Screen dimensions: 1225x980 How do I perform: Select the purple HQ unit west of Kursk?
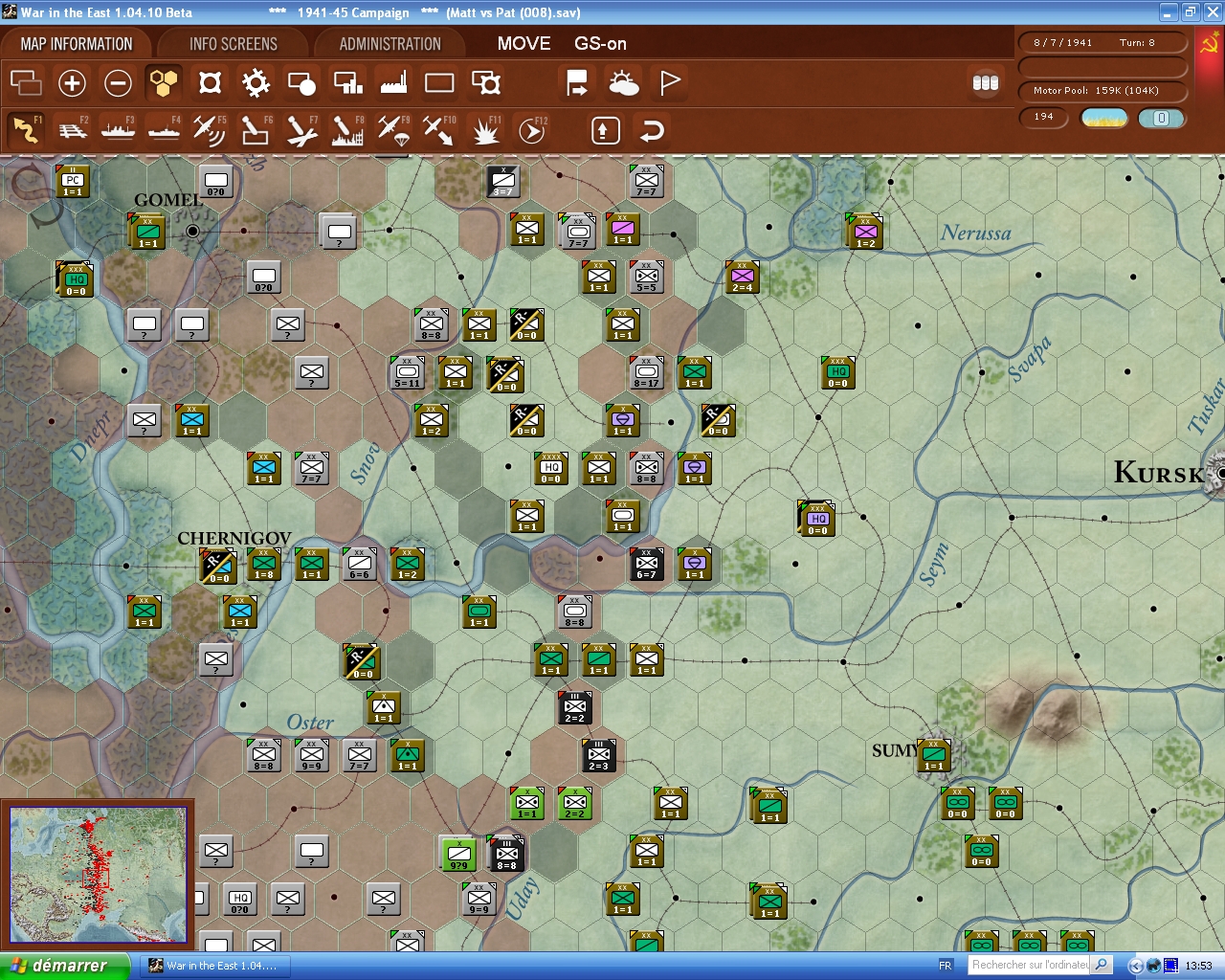817,518
